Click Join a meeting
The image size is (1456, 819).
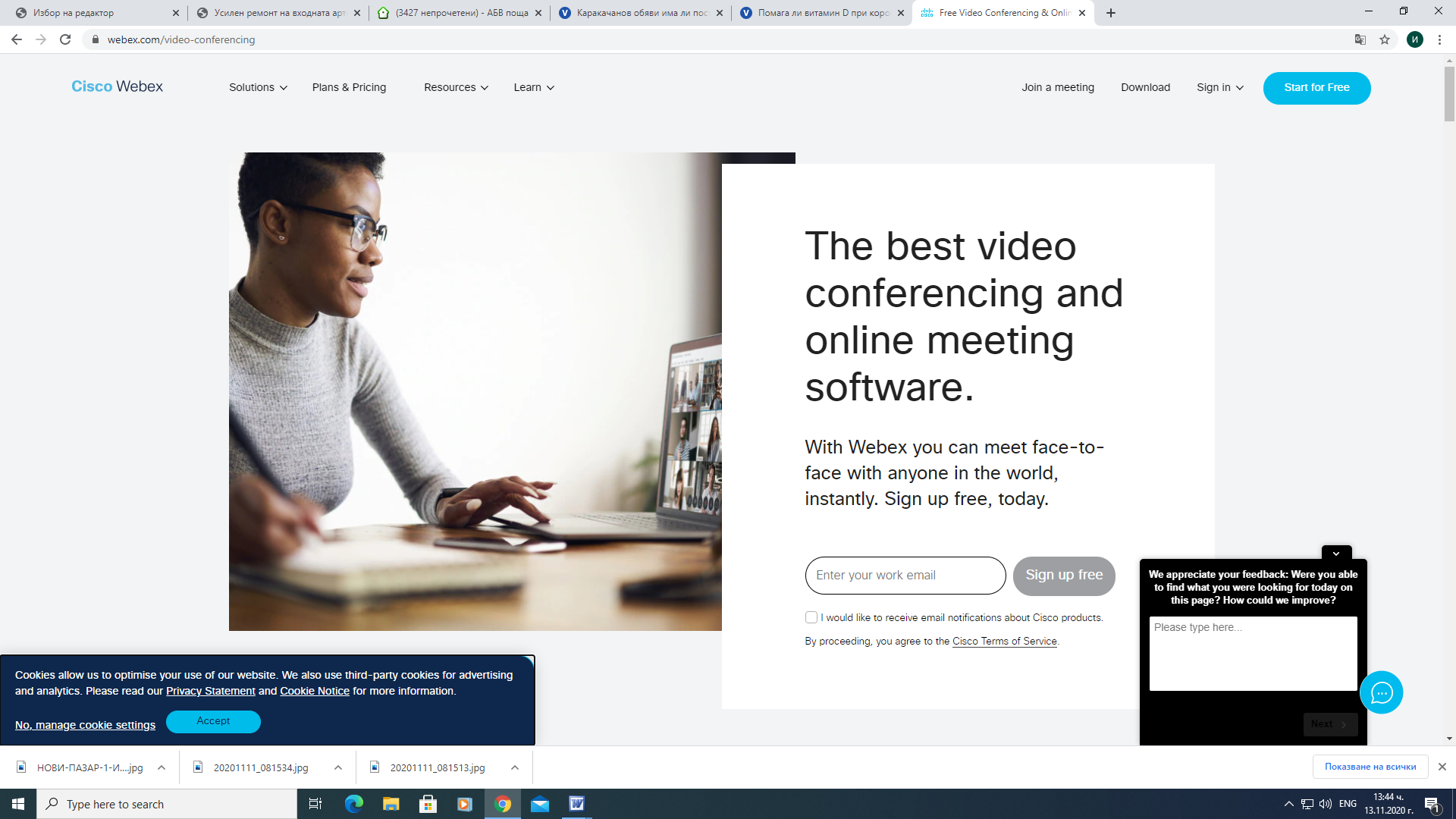point(1058,87)
